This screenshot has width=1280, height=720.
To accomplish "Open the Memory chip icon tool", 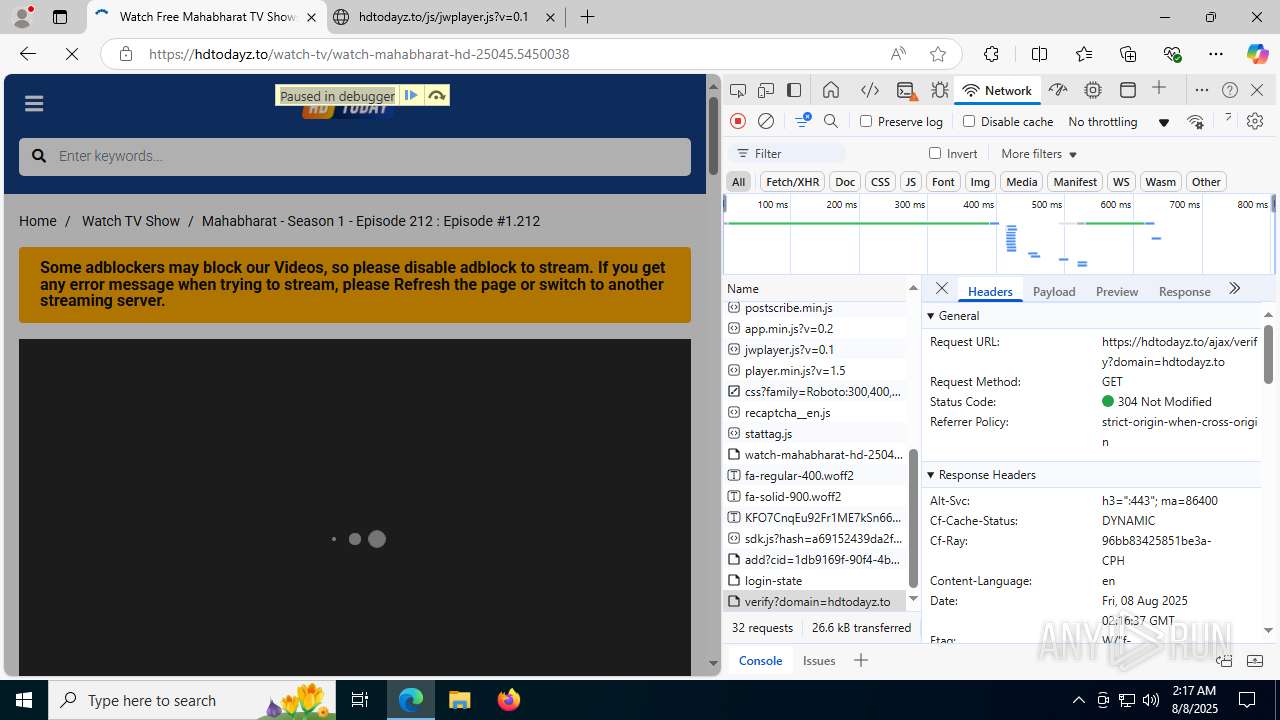I will [x=1093, y=90].
